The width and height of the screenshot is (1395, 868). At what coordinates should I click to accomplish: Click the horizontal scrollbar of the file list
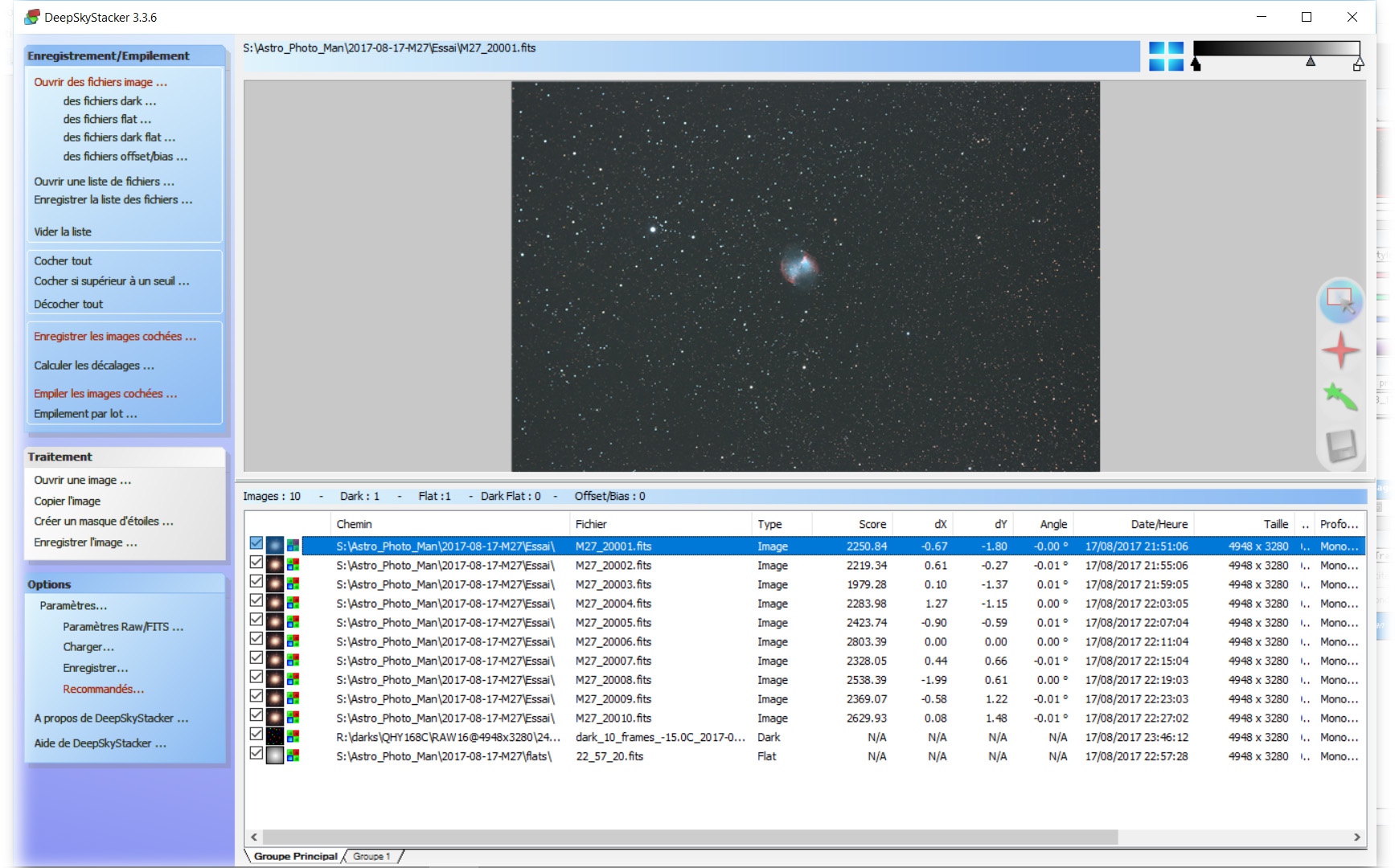(690, 837)
